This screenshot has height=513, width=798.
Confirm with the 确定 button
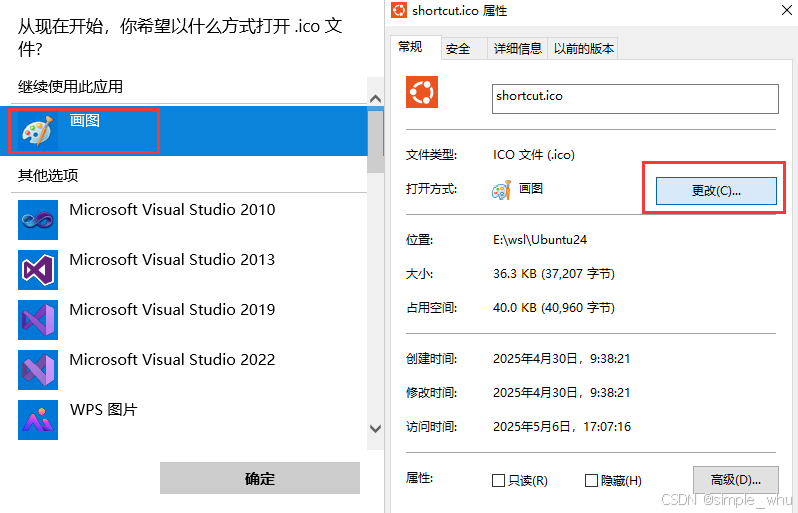point(260,478)
